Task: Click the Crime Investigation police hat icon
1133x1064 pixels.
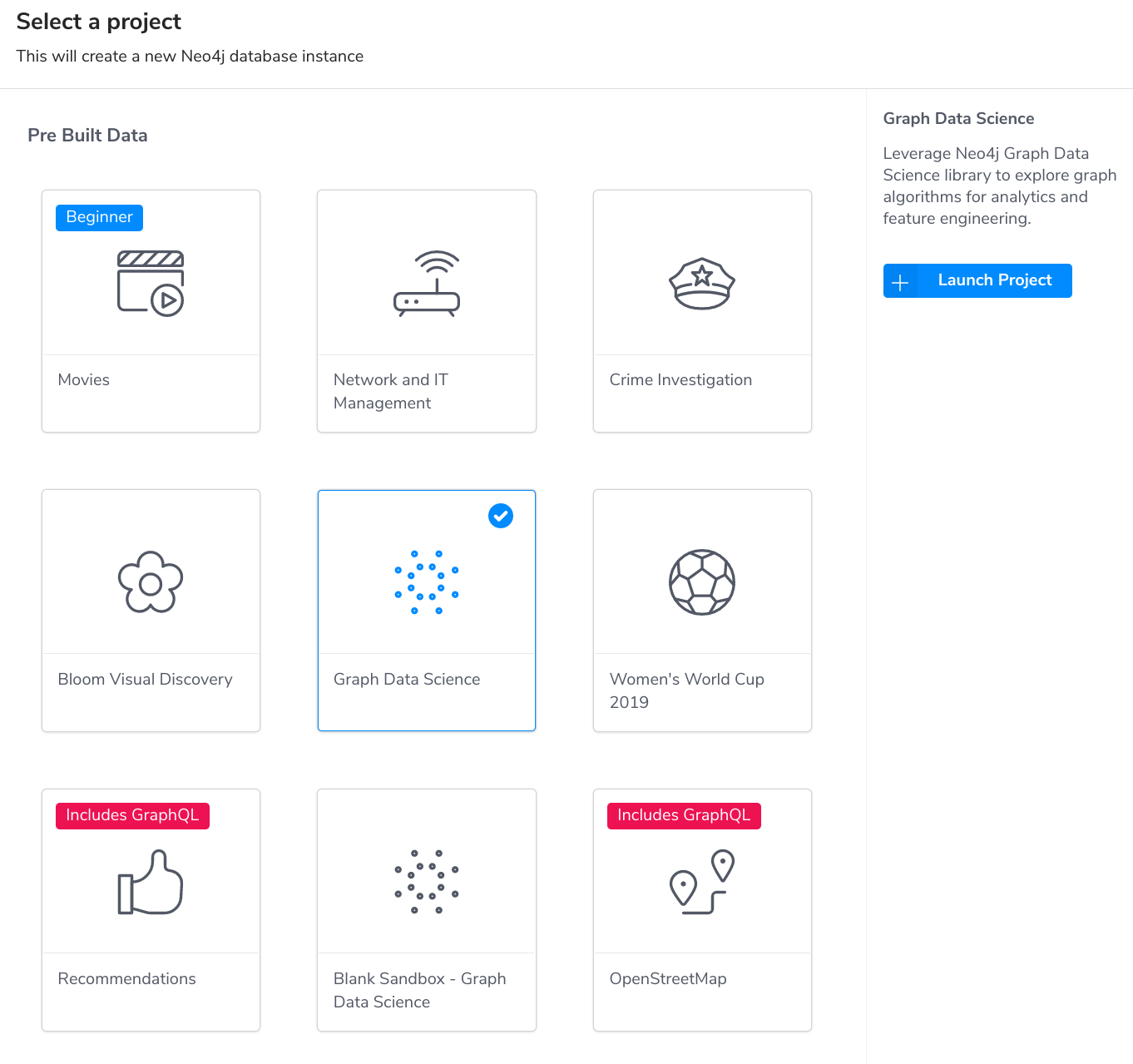Action: (x=702, y=283)
